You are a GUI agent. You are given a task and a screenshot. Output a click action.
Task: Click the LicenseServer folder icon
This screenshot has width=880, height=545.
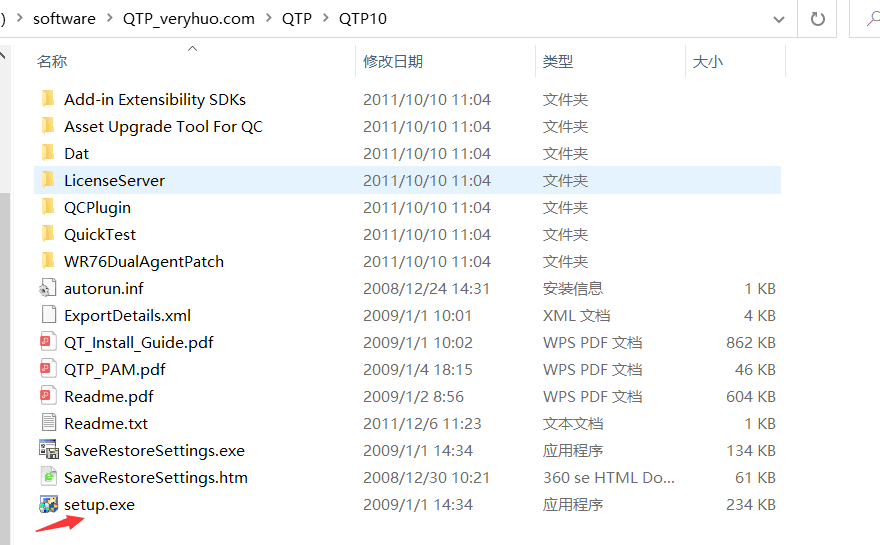tap(48, 180)
